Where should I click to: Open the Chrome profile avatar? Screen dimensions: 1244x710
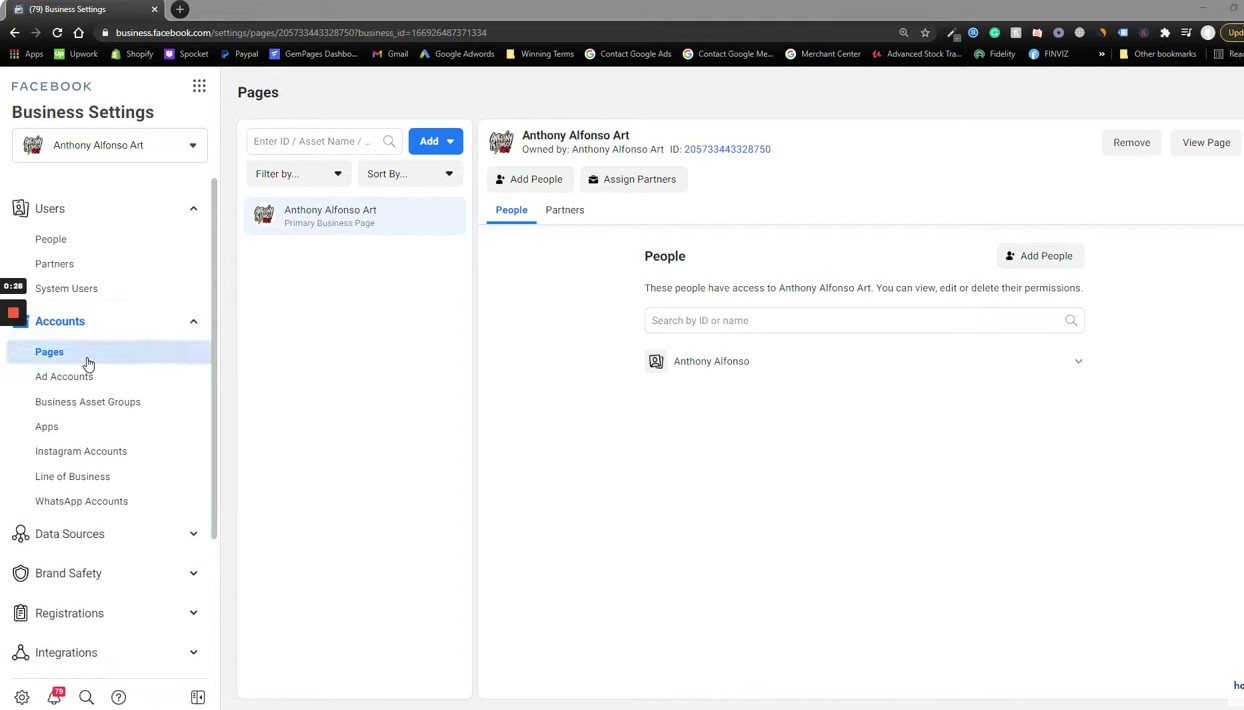point(1208,32)
